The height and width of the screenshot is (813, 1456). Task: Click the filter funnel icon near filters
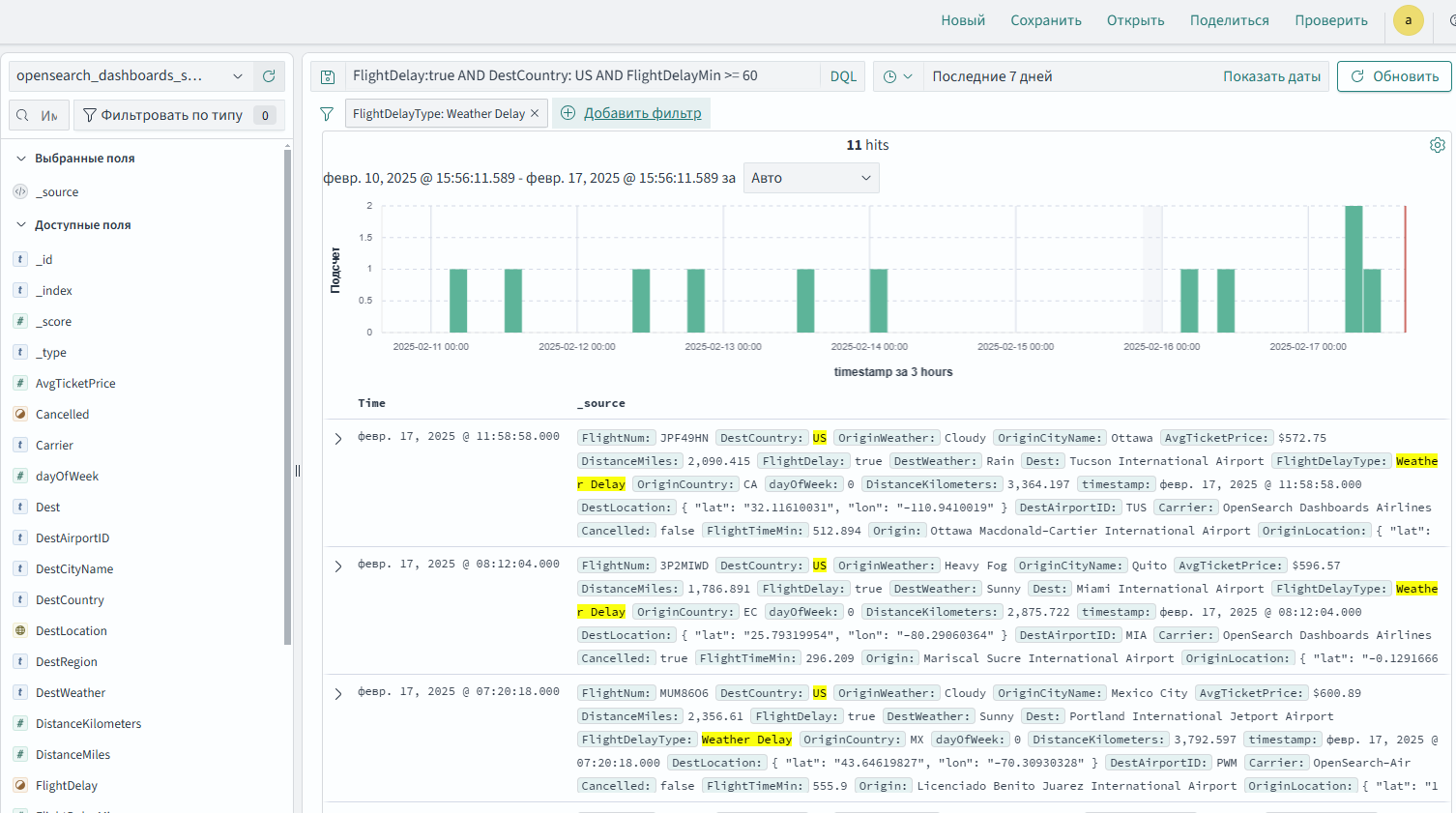(x=327, y=114)
